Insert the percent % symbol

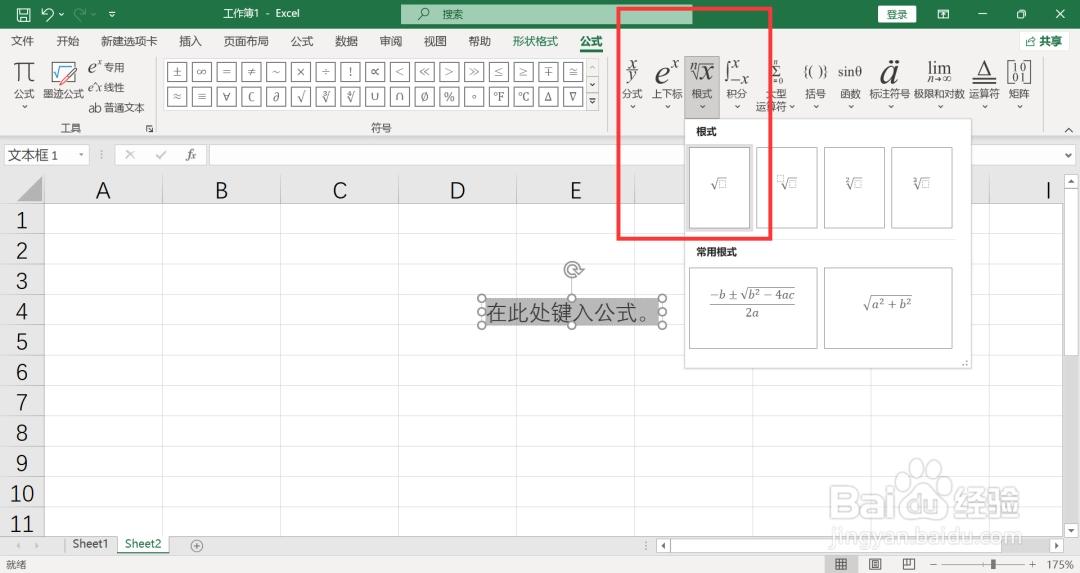coord(449,97)
